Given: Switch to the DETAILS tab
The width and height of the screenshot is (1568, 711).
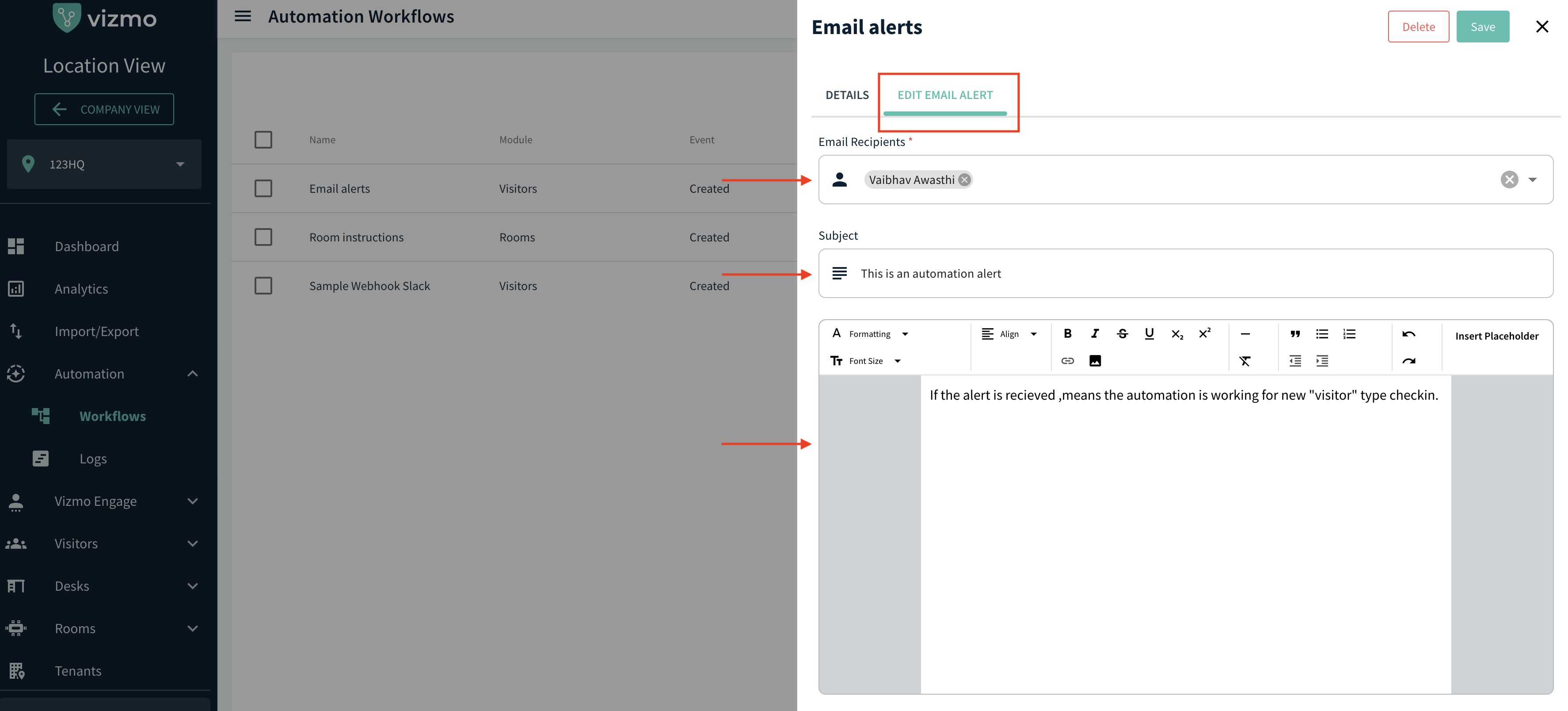Looking at the screenshot, I should point(847,95).
